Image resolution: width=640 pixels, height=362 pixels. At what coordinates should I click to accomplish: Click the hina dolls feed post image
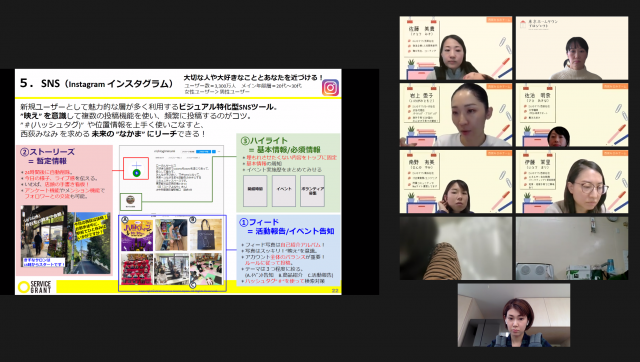(137, 269)
